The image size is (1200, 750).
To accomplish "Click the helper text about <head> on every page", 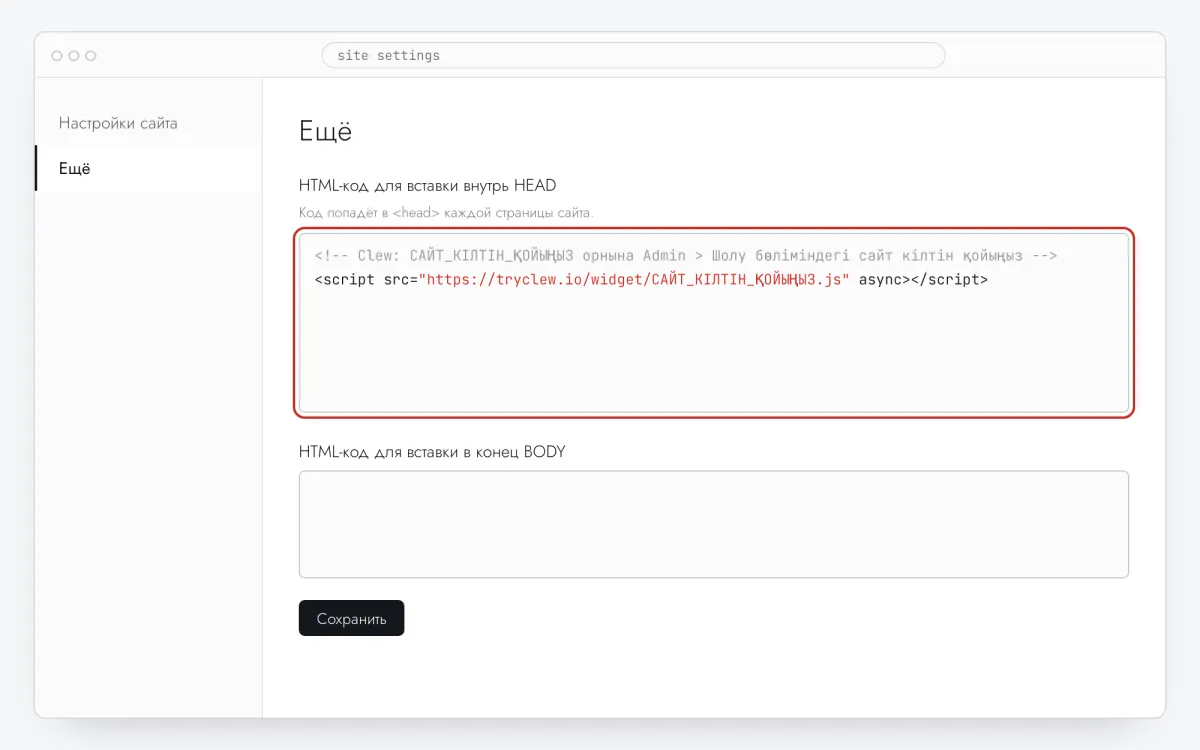I will (446, 213).
